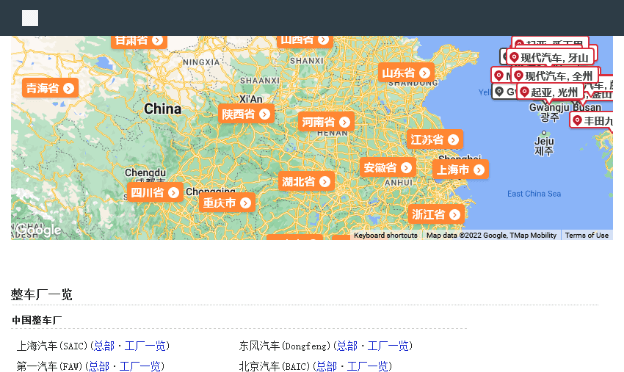Select the 现代汽车, 全州 map pin
The width and height of the screenshot is (624, 372).
pos(555,76)
